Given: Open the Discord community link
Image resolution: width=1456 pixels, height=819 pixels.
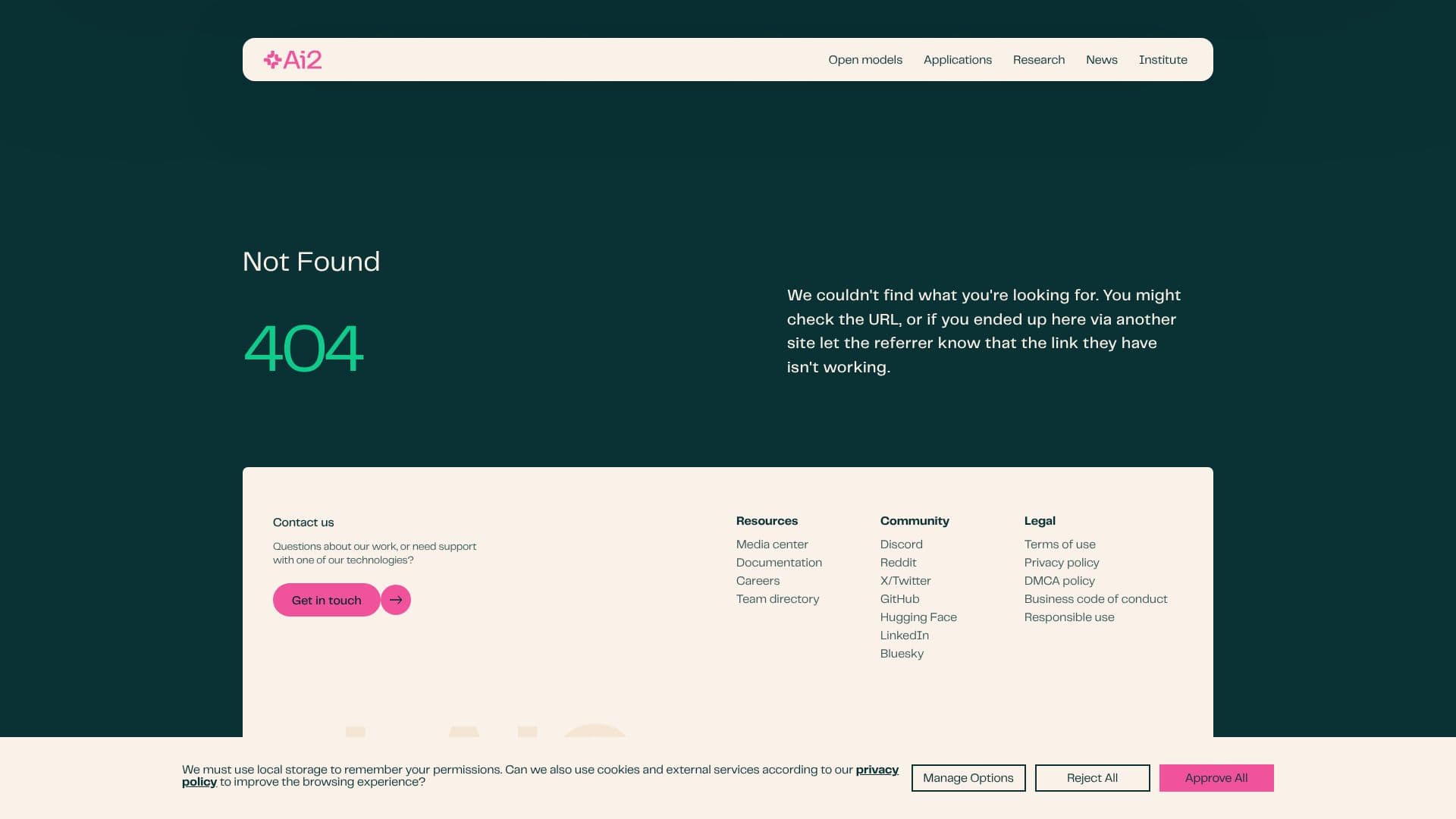Looking at the screenshot, I should pos(902,544).
